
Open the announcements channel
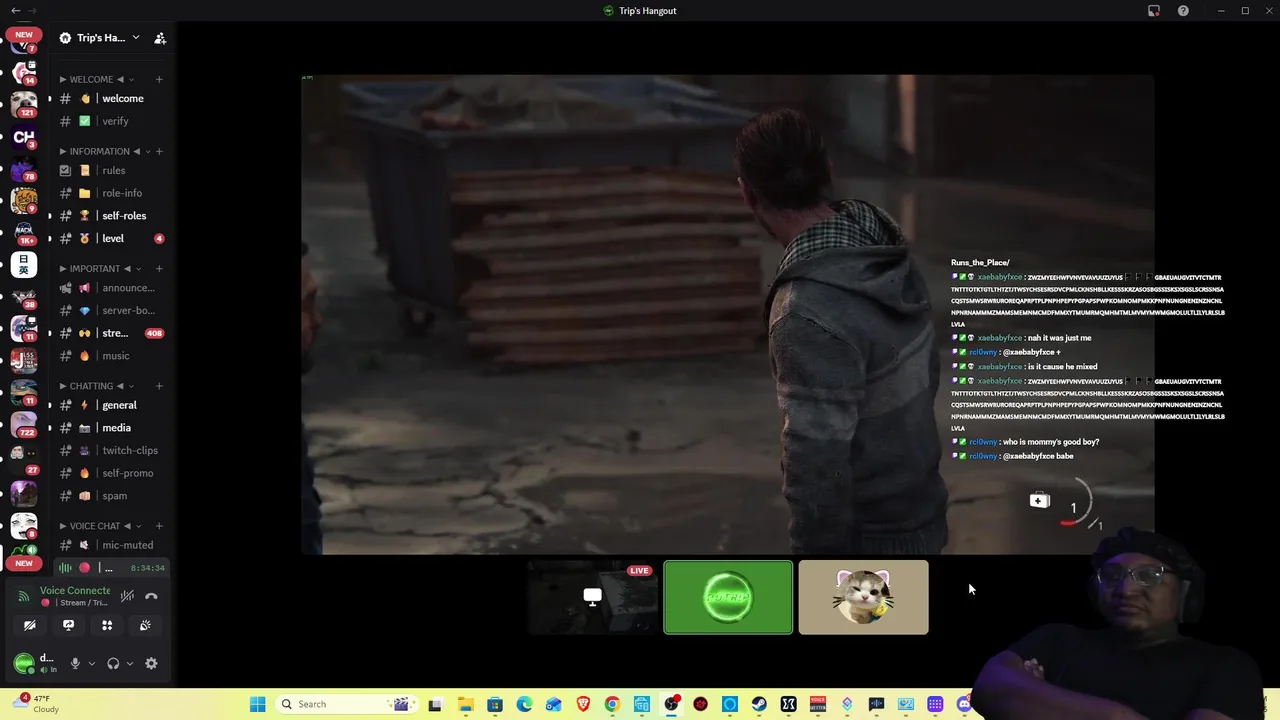point(112,288)
